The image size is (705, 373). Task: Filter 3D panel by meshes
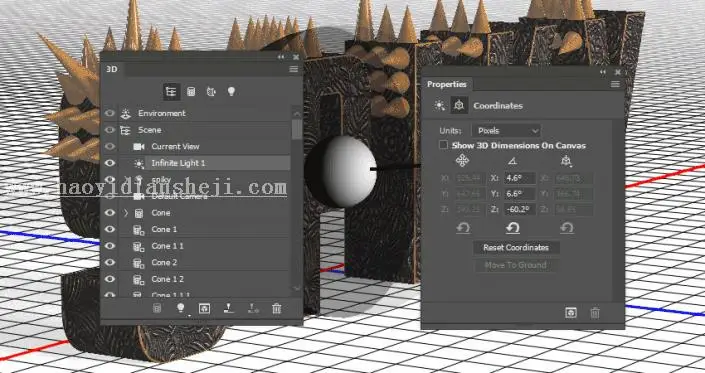point(191,92)
